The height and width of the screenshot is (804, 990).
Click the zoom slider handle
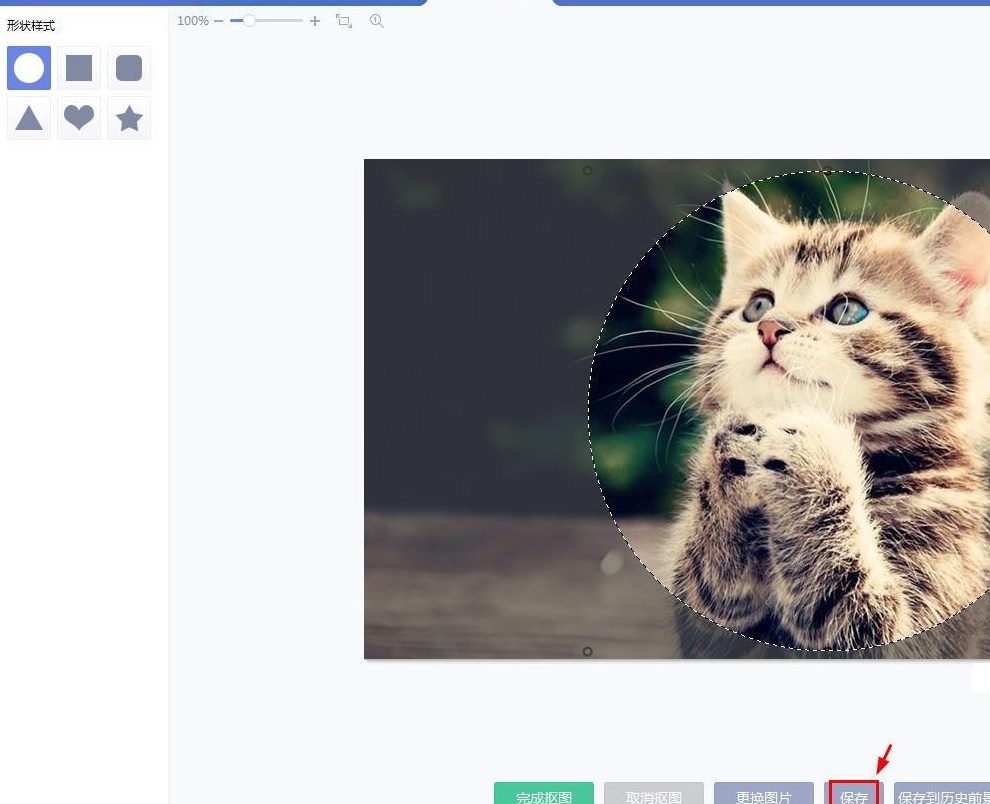(249, 21)
